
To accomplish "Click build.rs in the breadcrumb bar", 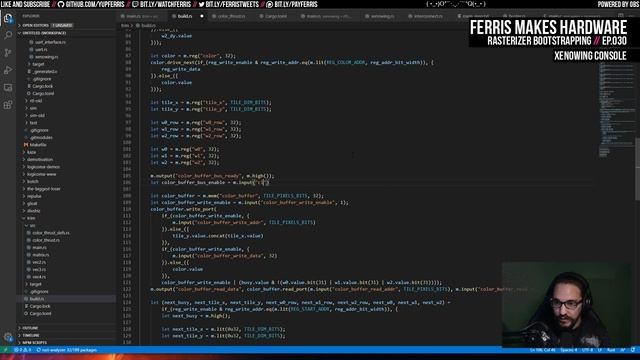I will (x=148, y=25).
